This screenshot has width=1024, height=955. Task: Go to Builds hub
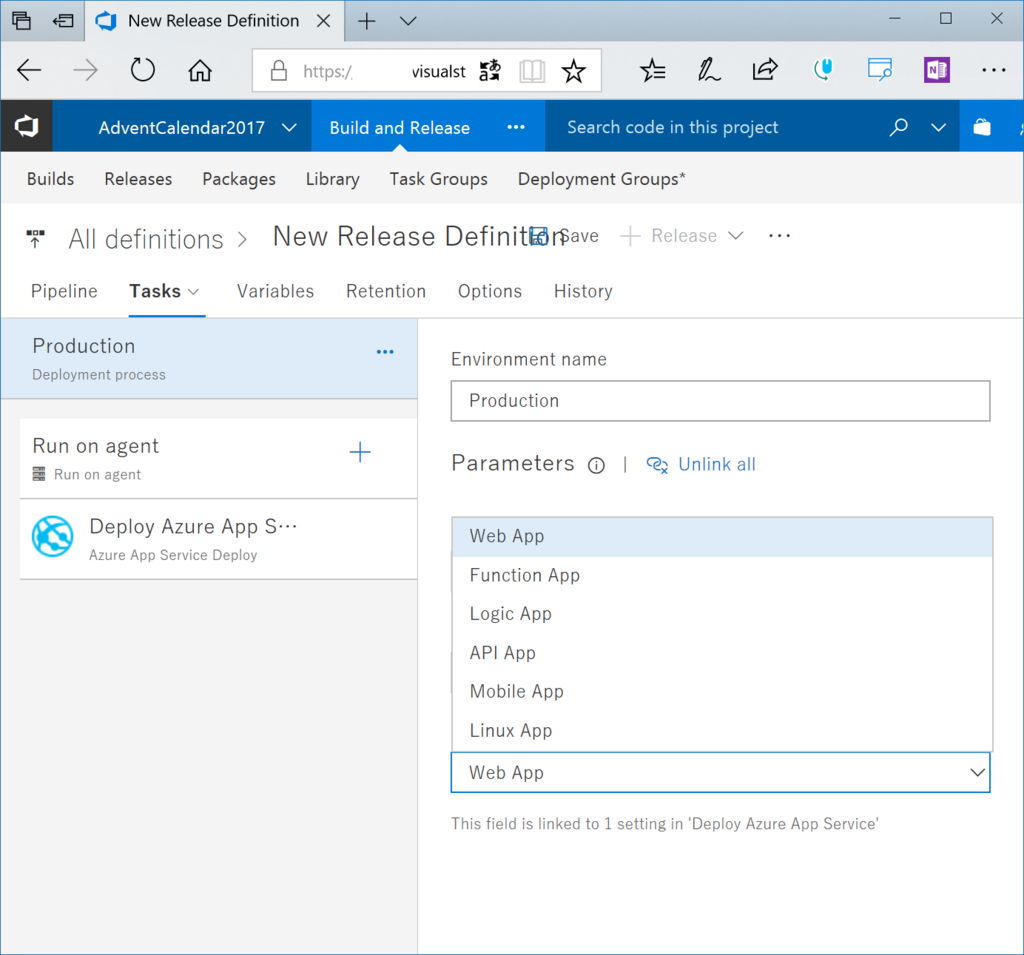50,179
